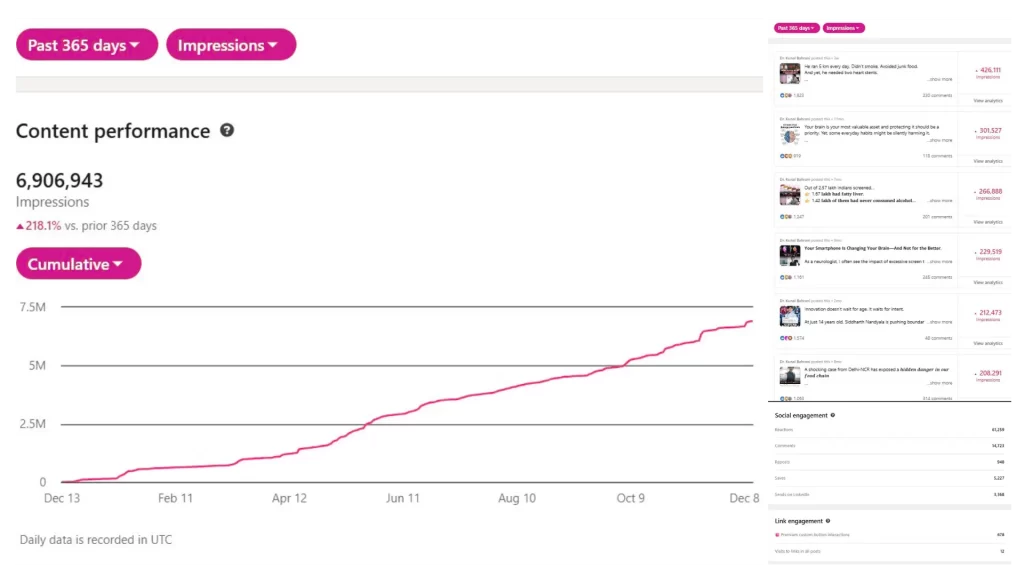Click the 266,888 impressions count
This screenshot has height=576, width=1024.
point(989,192)
